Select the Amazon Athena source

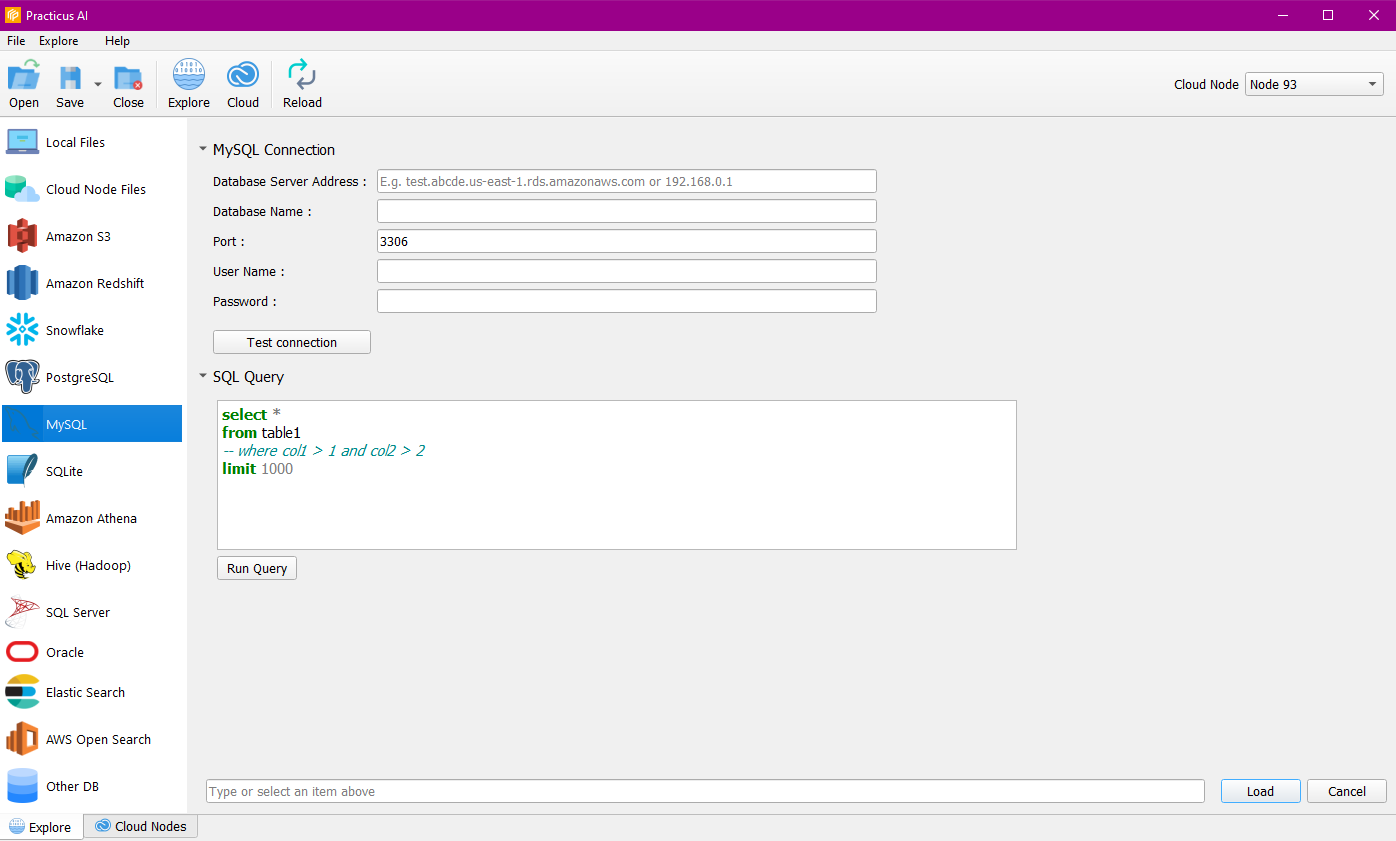coord(91,518)
